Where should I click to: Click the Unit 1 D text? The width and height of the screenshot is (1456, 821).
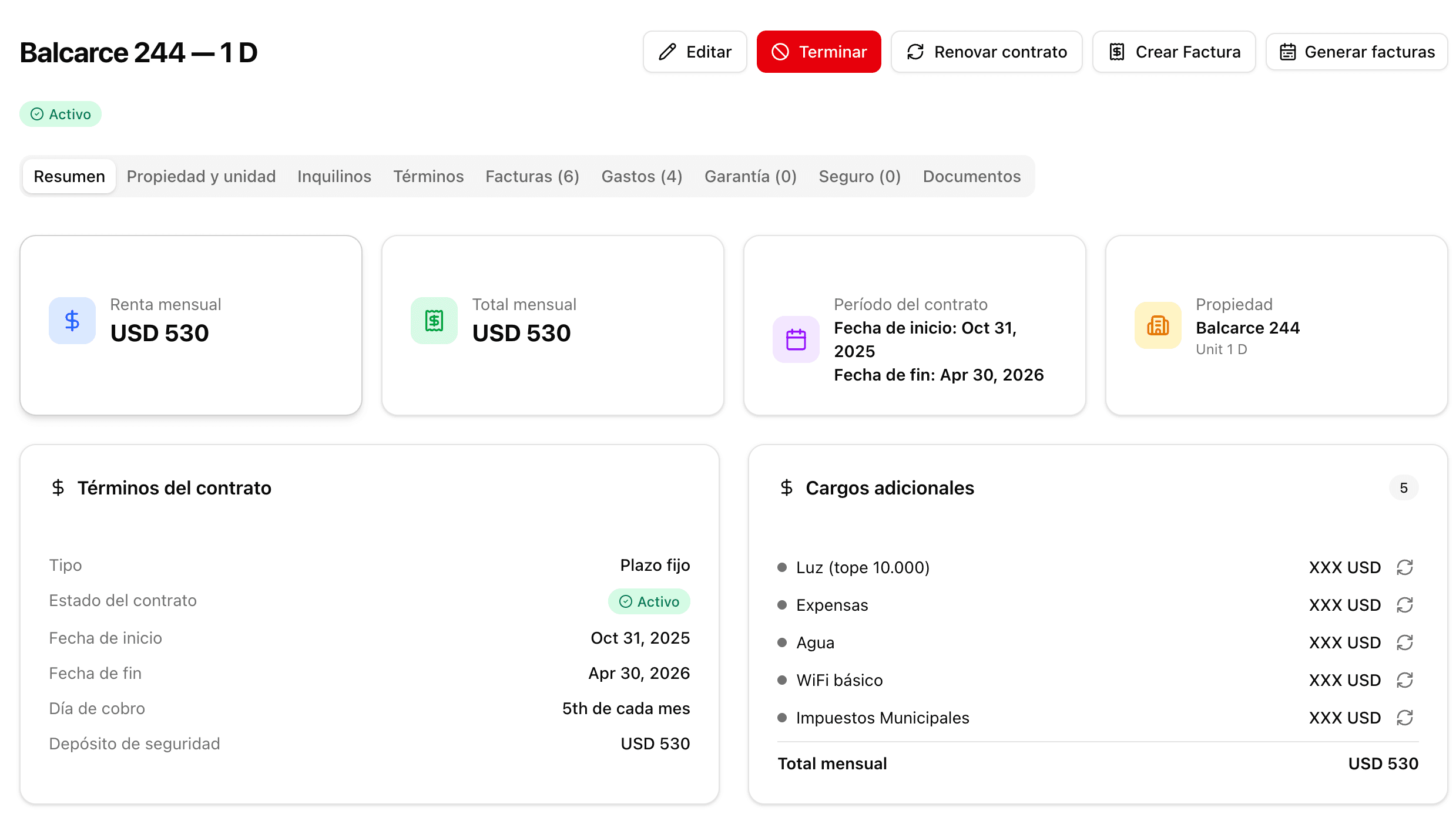(x=1222, y=349)
